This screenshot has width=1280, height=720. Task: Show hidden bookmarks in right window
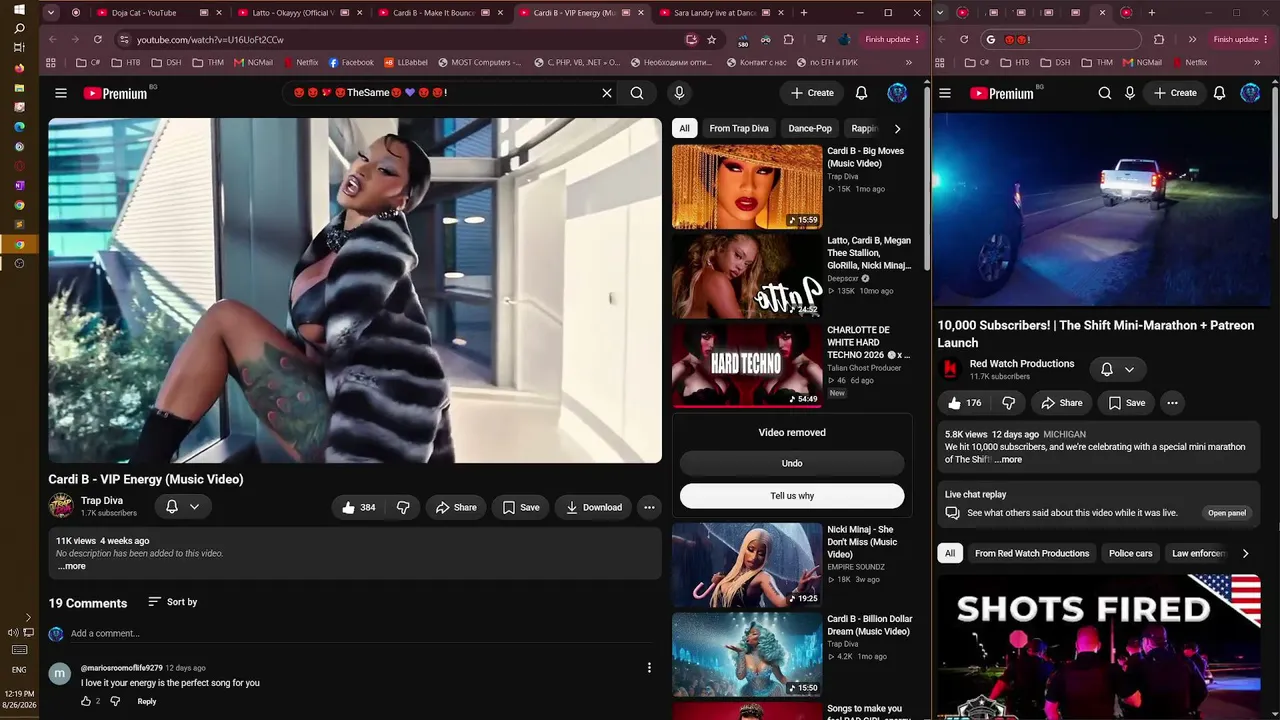(x=1257, y=62)
